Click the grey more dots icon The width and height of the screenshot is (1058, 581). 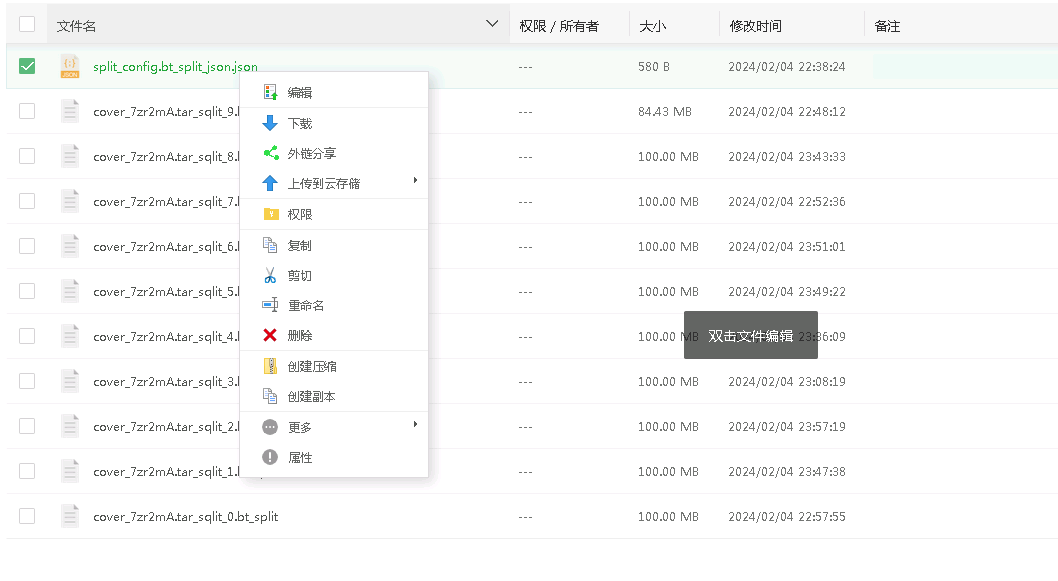(270, 427)
